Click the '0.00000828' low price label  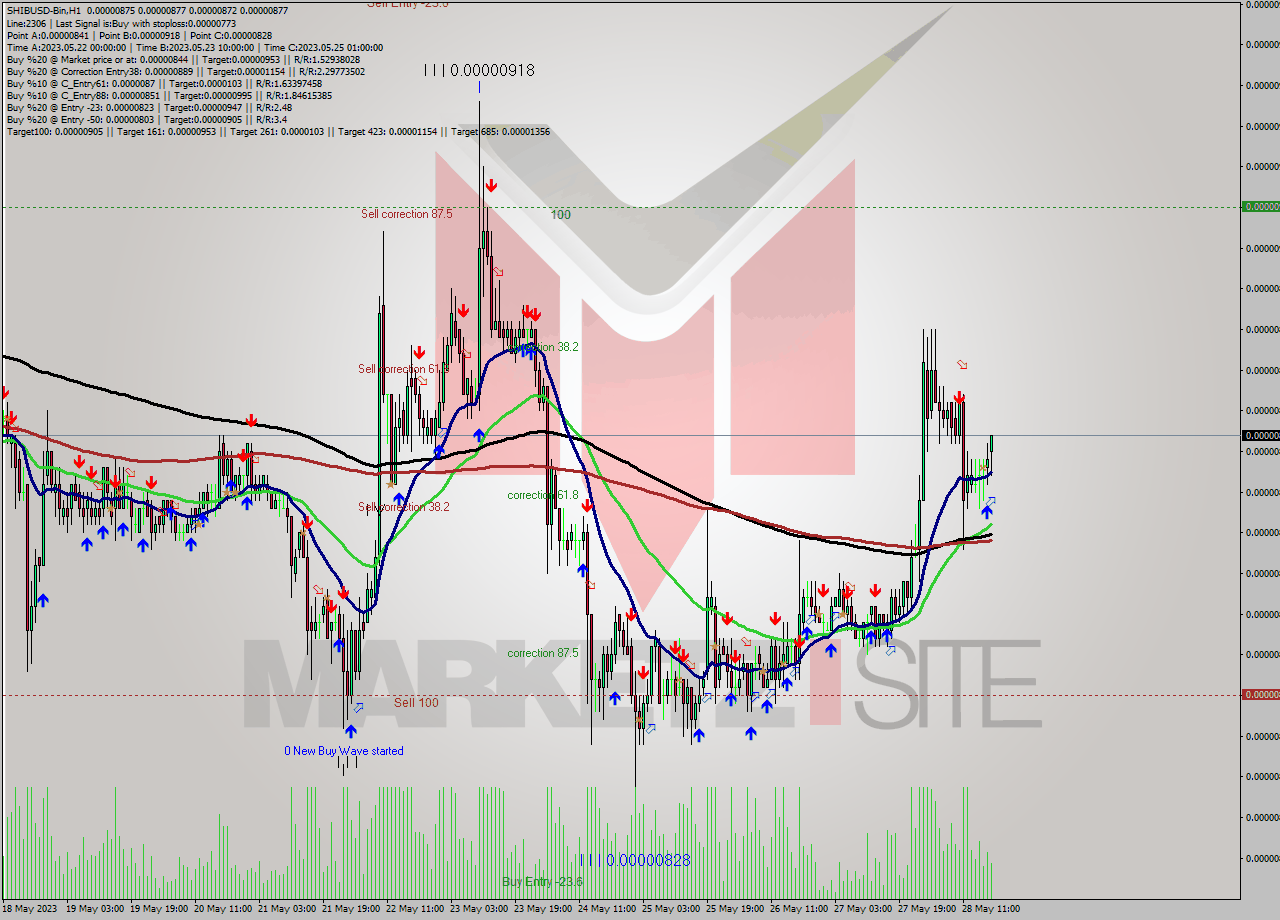648,859
